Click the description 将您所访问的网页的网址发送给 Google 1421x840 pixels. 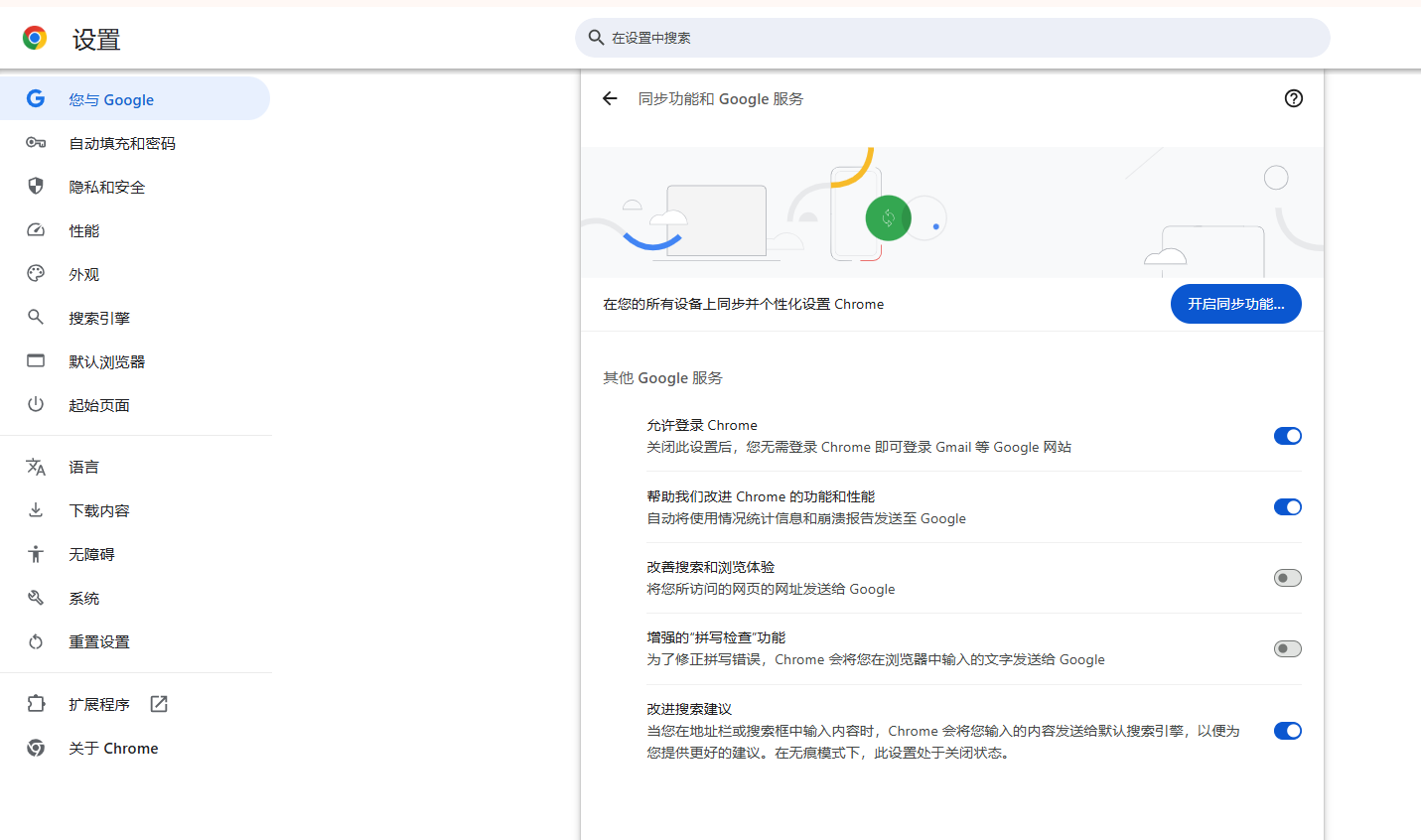(771, 589)
